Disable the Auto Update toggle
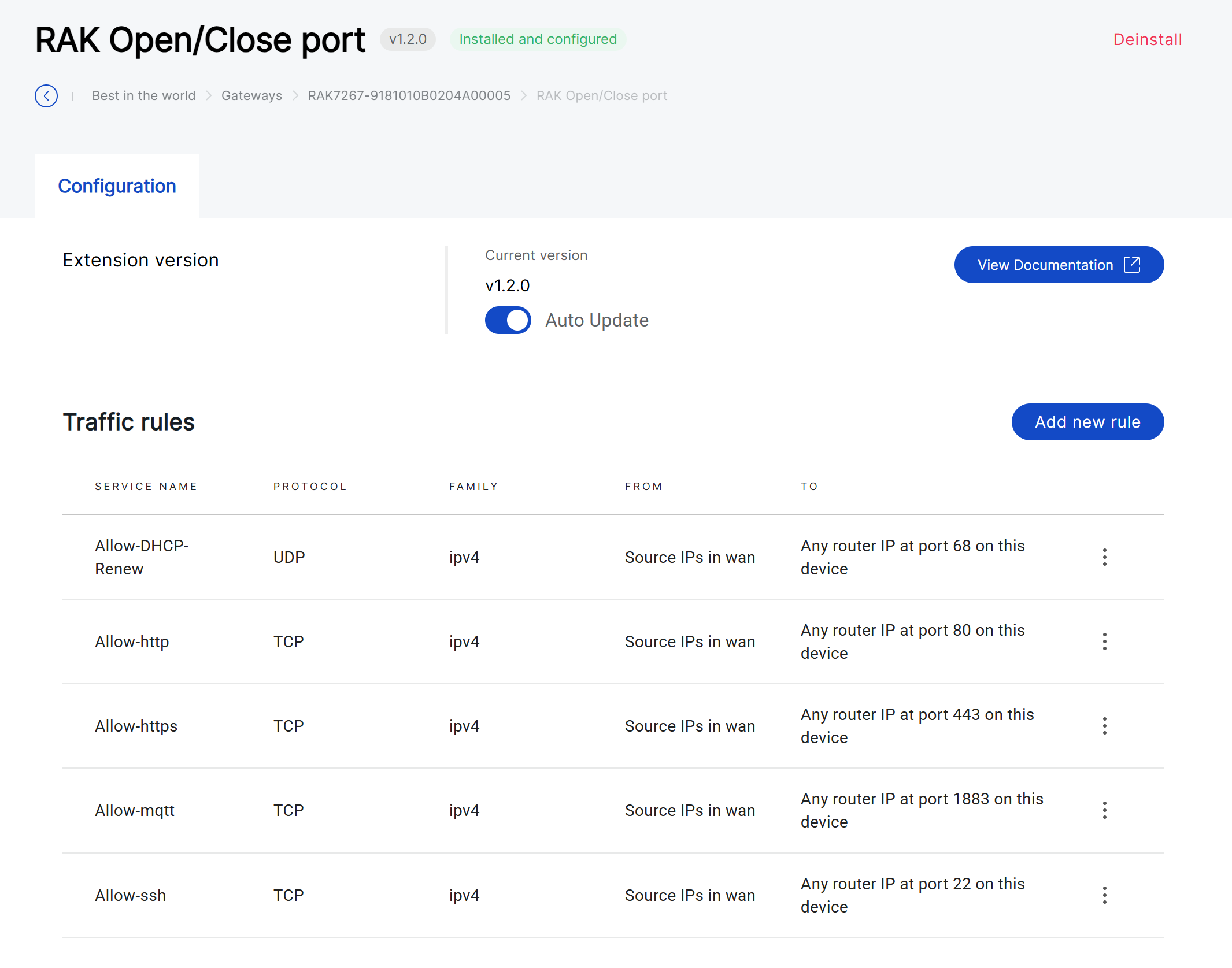 [508, 320]
